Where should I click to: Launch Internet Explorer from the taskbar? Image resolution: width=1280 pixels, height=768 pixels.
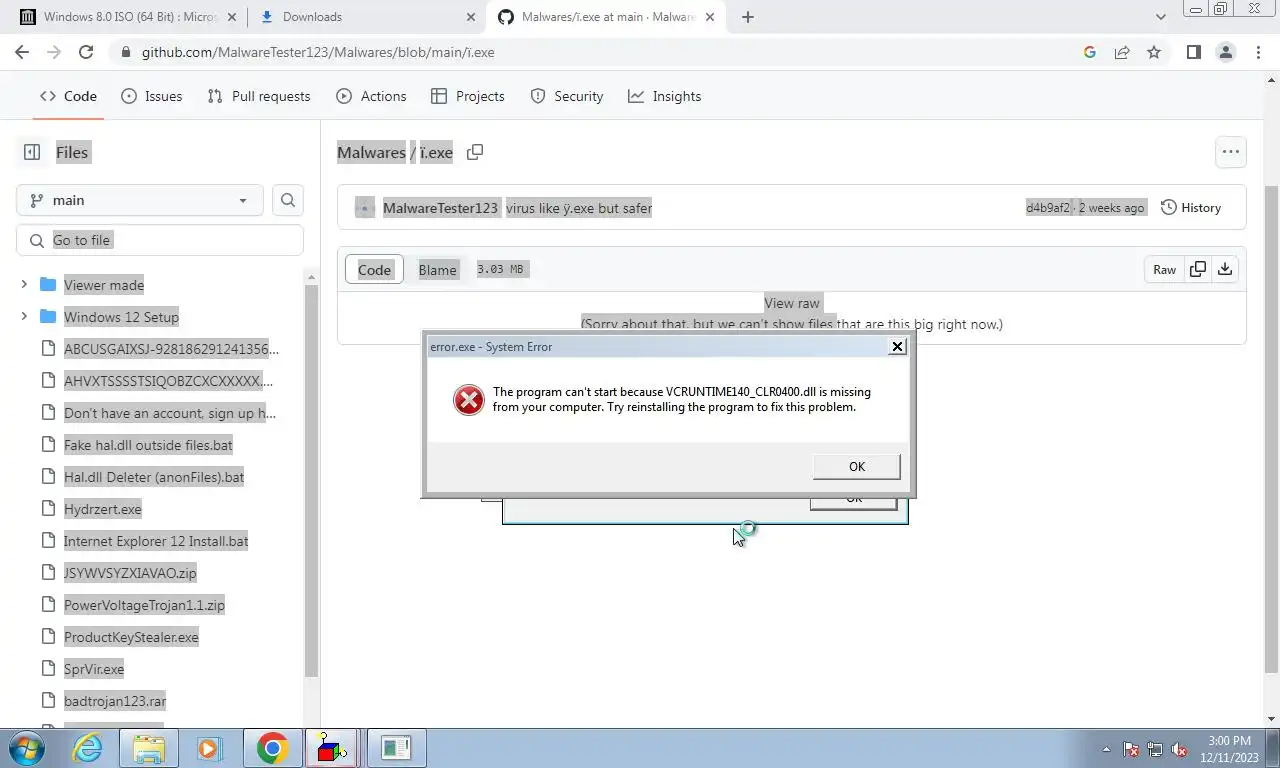tap(87, 748)
